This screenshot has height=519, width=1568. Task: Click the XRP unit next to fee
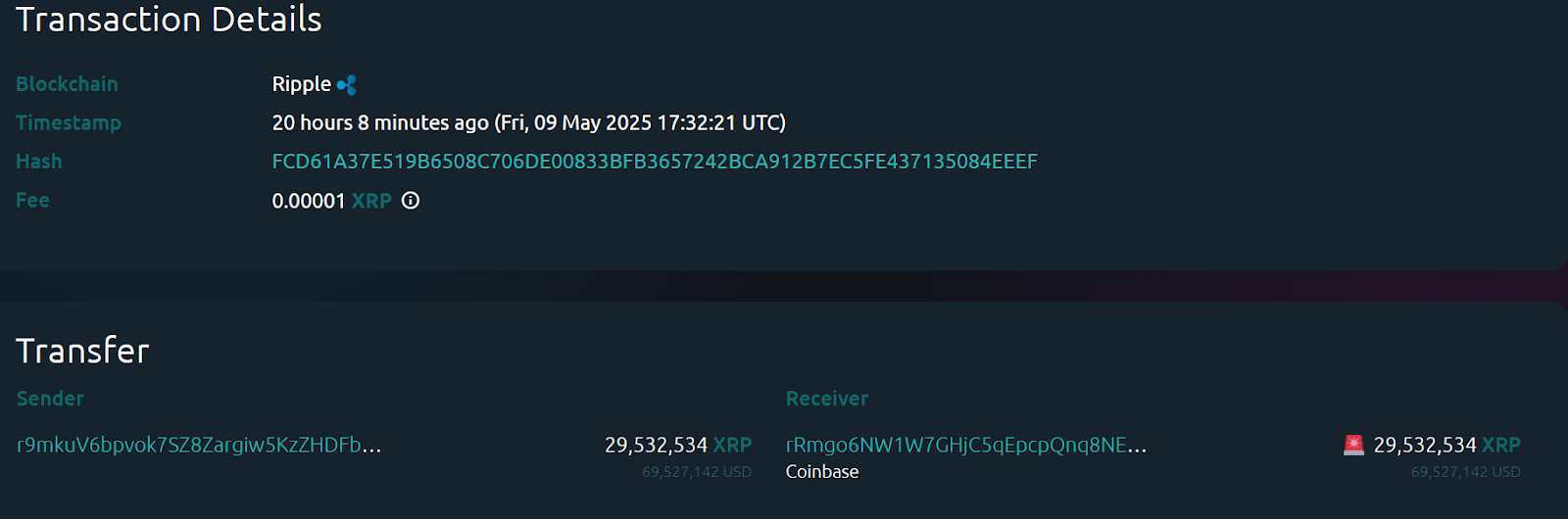point(371,201)
